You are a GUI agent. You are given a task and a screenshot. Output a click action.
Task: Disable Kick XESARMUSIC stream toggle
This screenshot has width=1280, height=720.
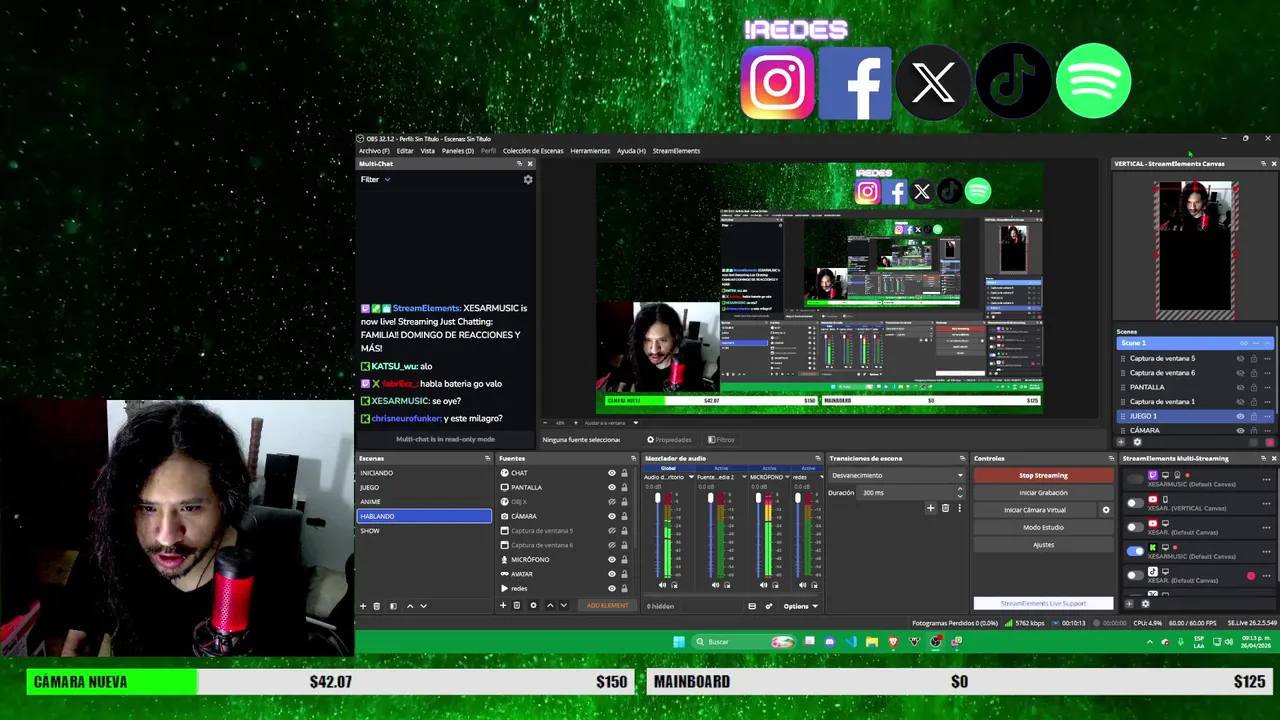pos(1134,551)
